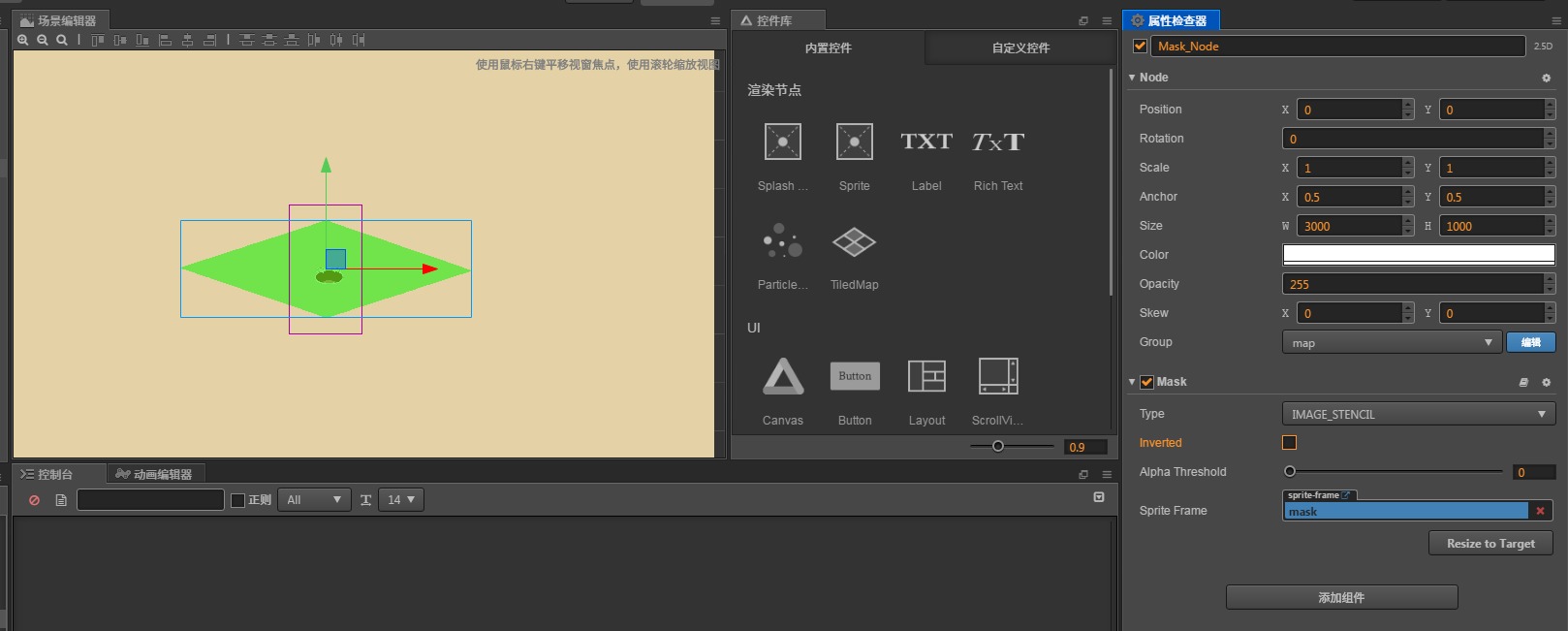Zoom in the scene editor view

click(x=23, y=40)
